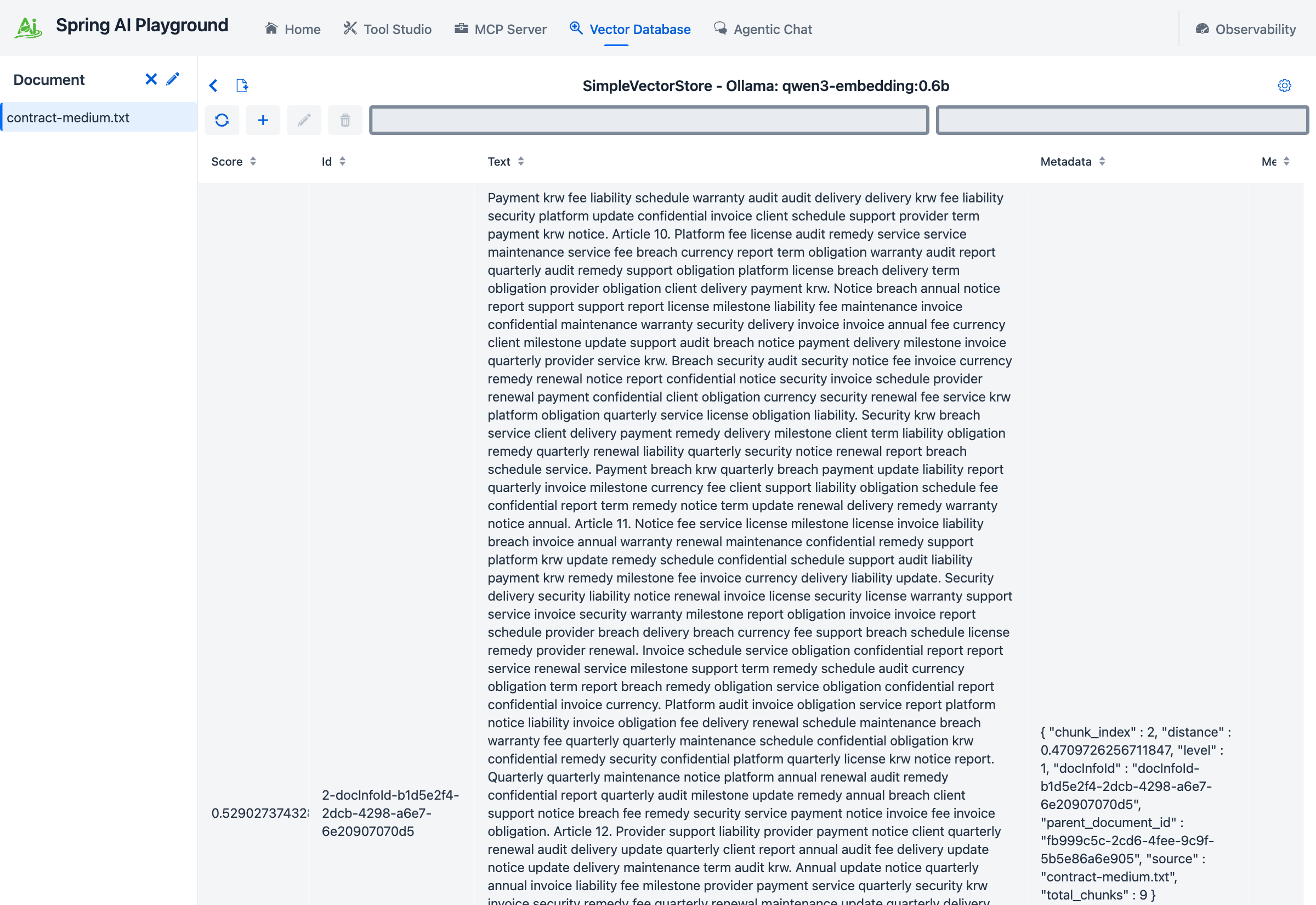The height and width of the screenshot is (905, 1316).
Task: Click the trash delete toolbar button
Action: (345, 120)
